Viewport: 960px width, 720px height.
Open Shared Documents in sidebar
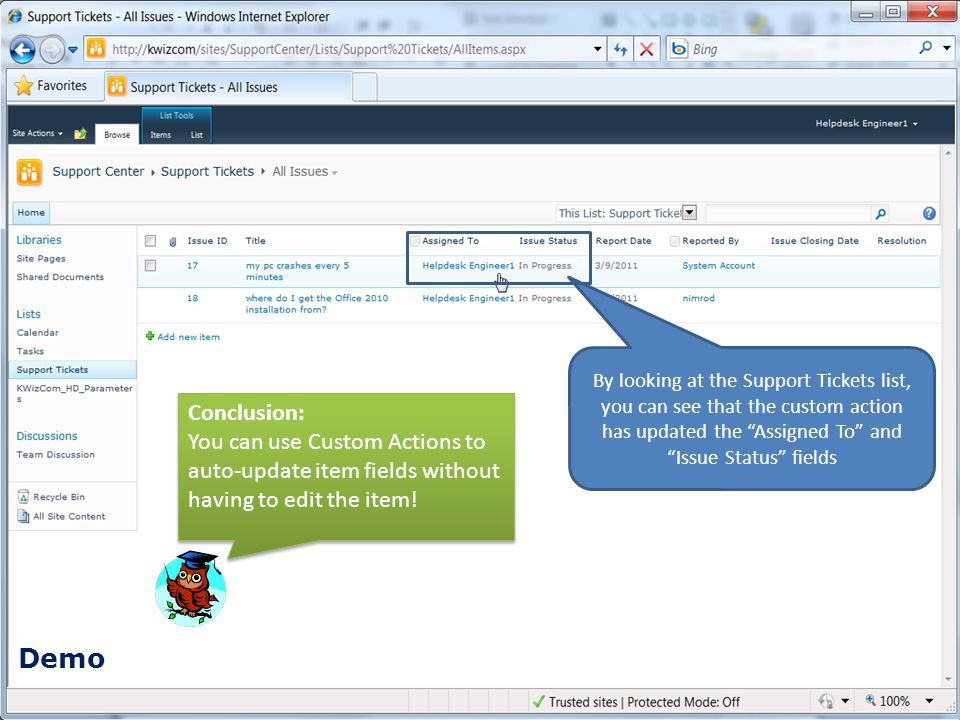(60, 277)
